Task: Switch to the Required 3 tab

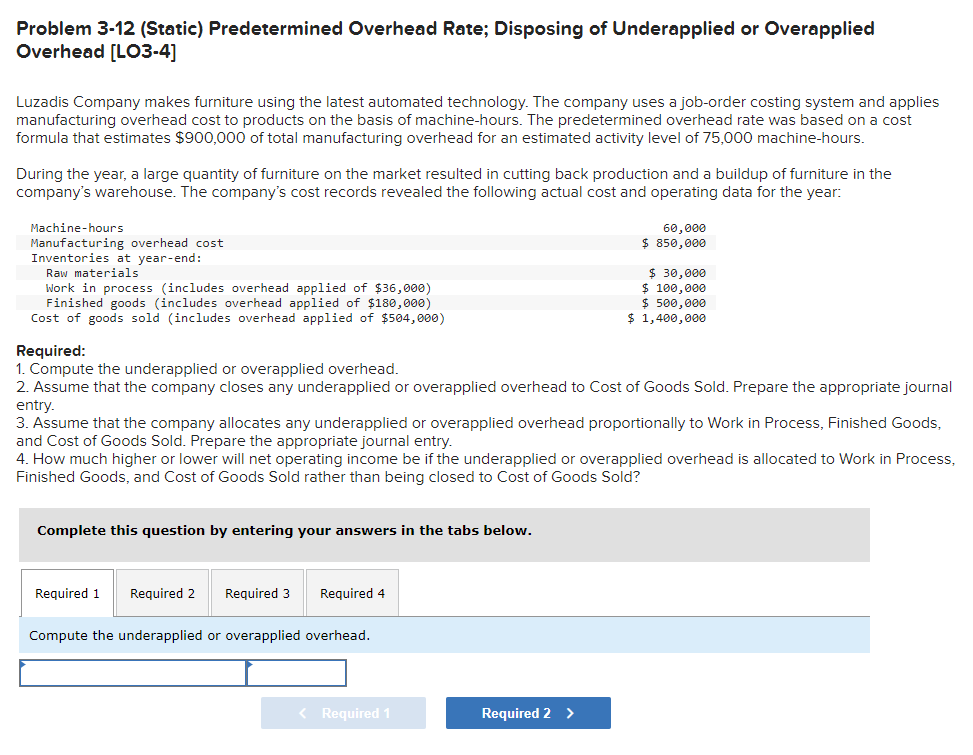Action: click(257, 592)
